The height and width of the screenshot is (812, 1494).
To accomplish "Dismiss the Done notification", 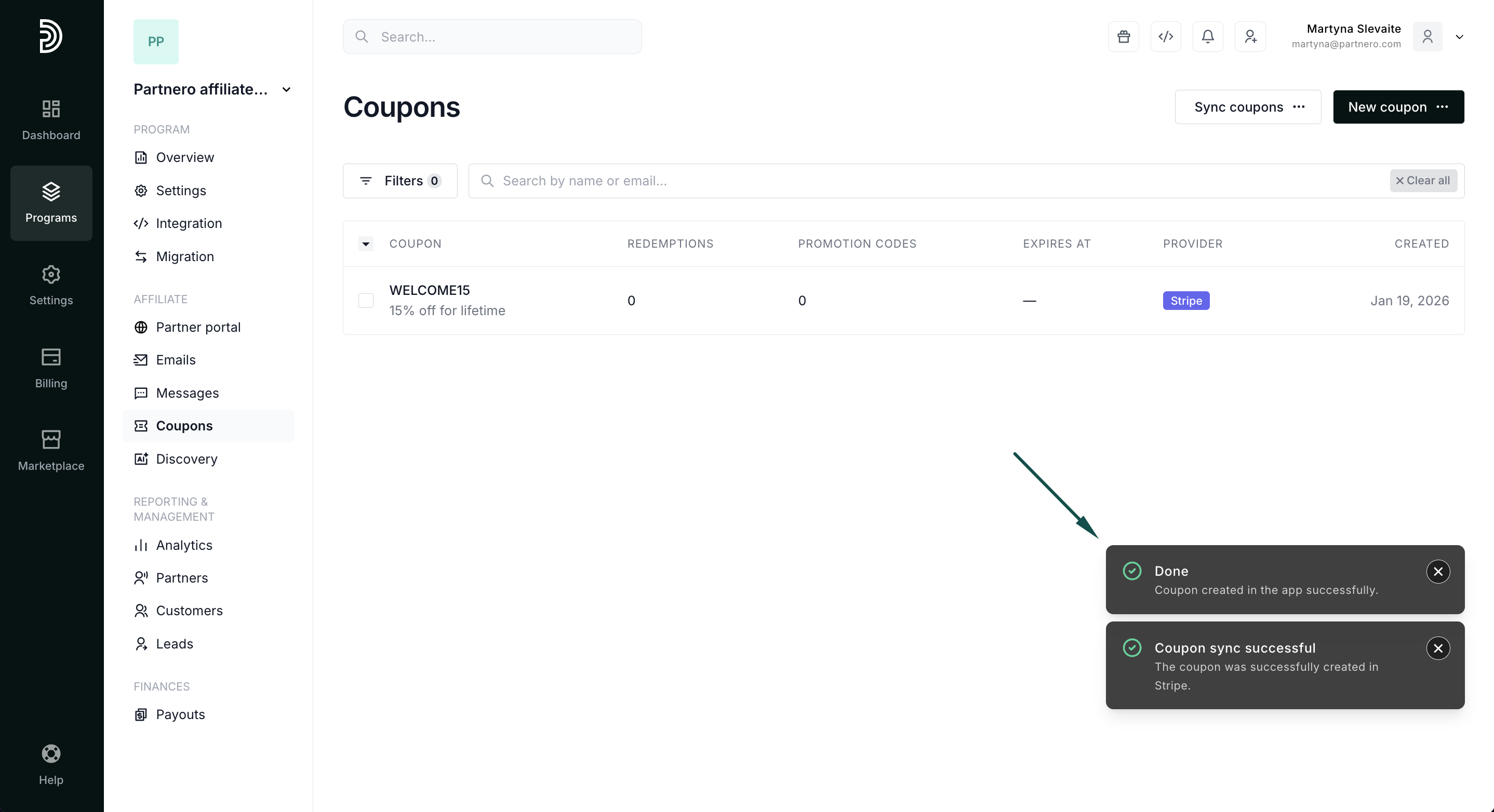I will click(1438, 572).
